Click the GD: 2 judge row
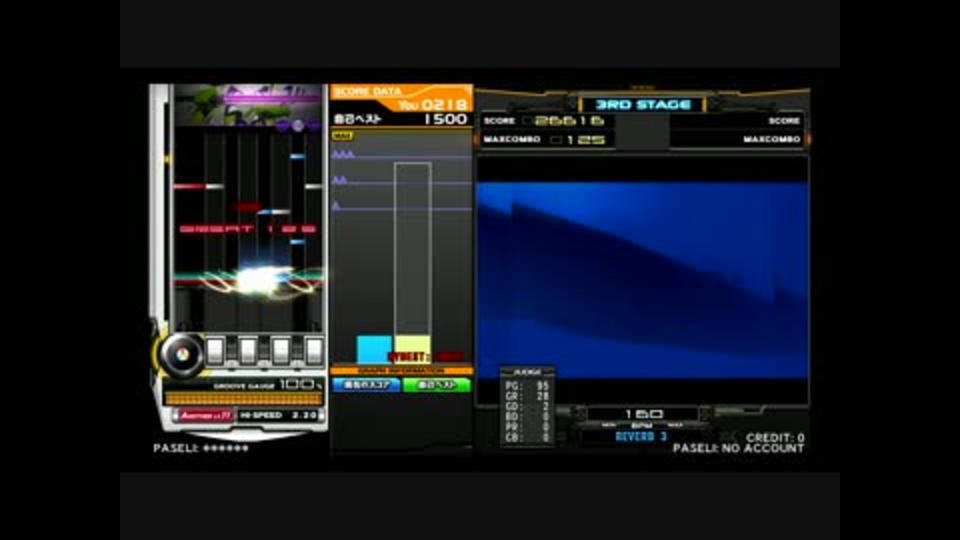This screenshot has height=540, width=960. point(527,407)
